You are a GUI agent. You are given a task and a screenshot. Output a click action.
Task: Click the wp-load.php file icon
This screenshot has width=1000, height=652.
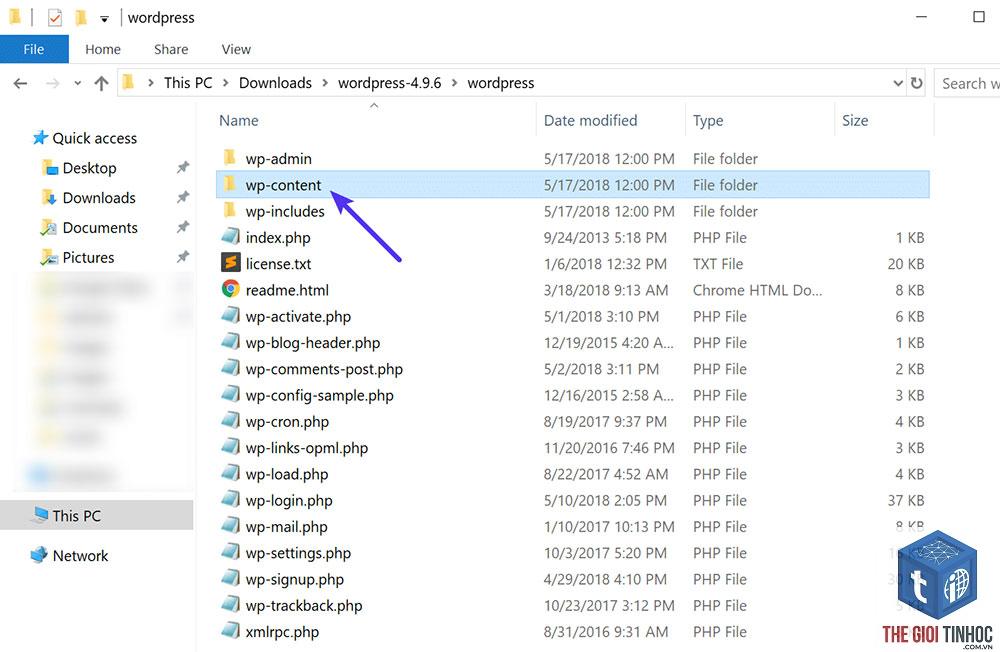tap(230, 473)
